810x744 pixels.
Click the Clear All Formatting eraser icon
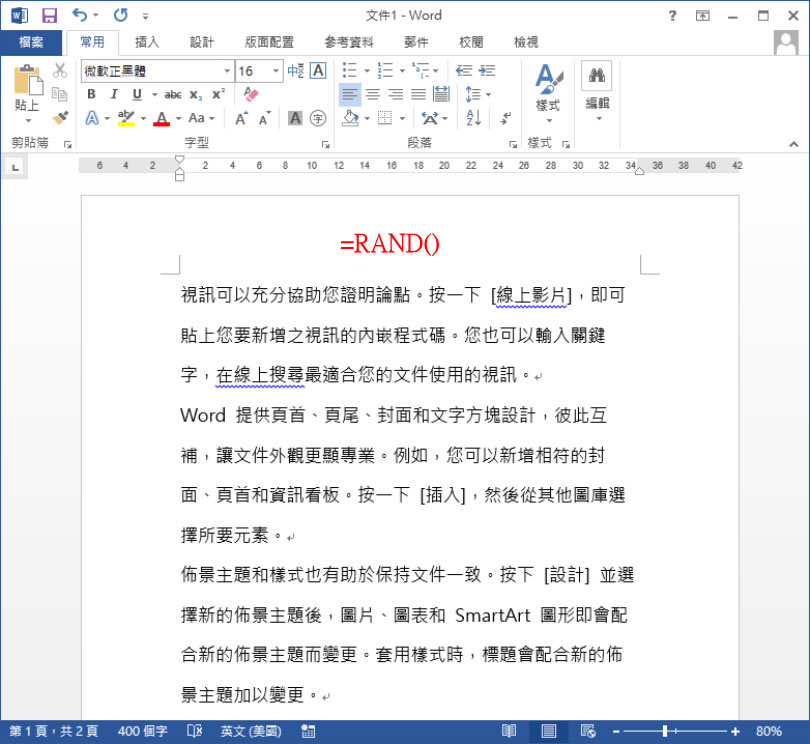(251, 94)
